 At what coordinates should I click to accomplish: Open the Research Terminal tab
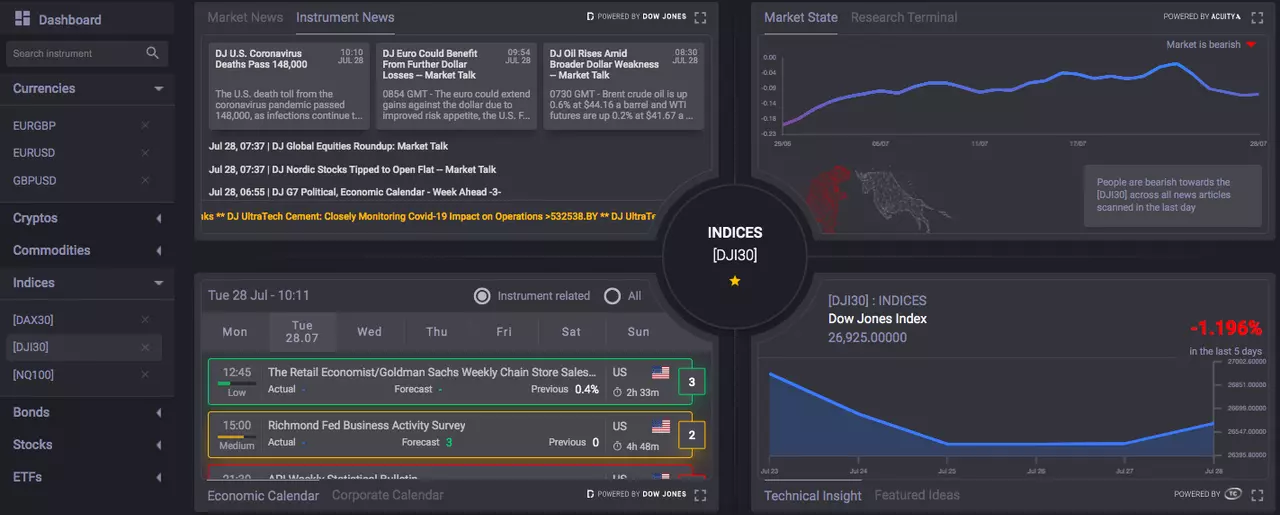pyautogui.click(x=904, y=17)
